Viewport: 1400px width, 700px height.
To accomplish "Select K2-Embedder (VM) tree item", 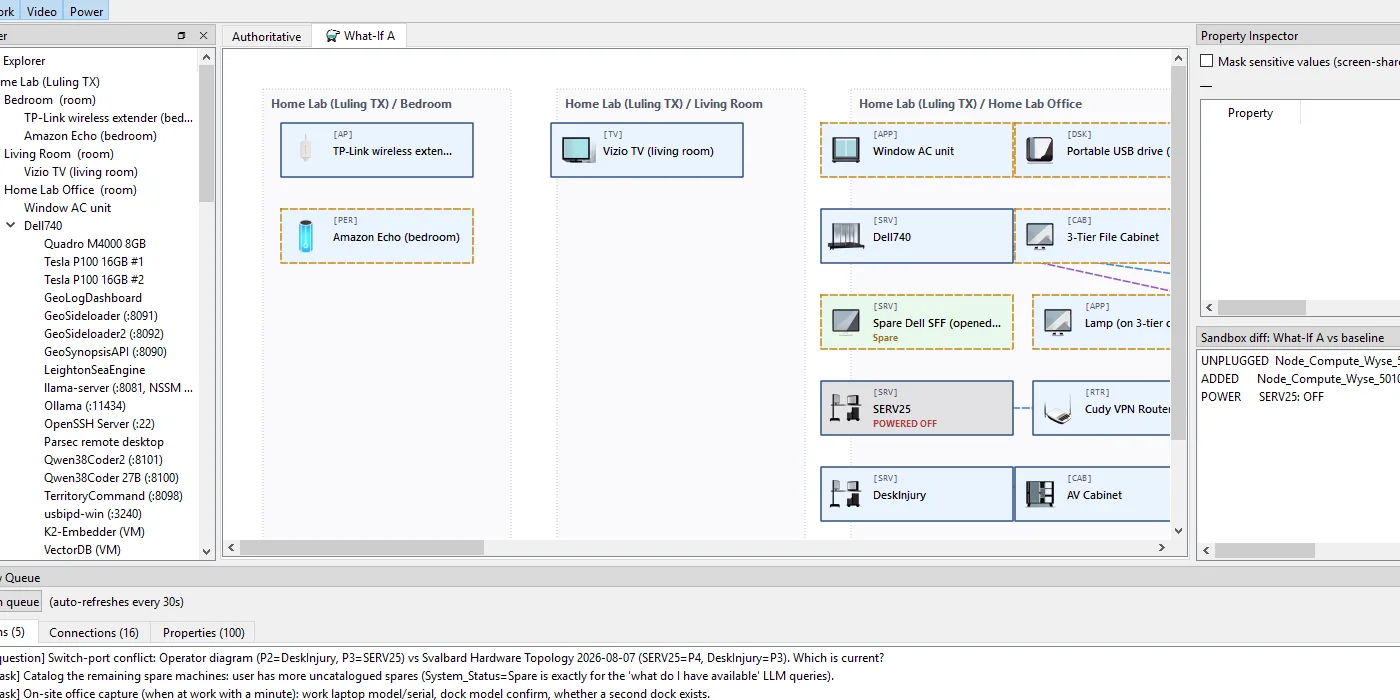I will click(95, 532).
